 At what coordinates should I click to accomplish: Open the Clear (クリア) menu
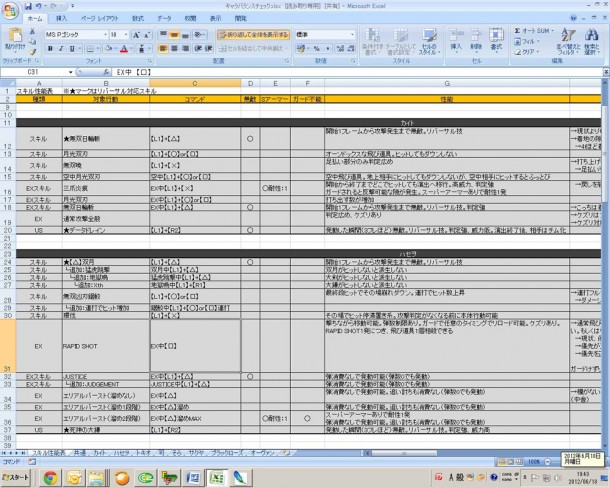pos(527,52)
